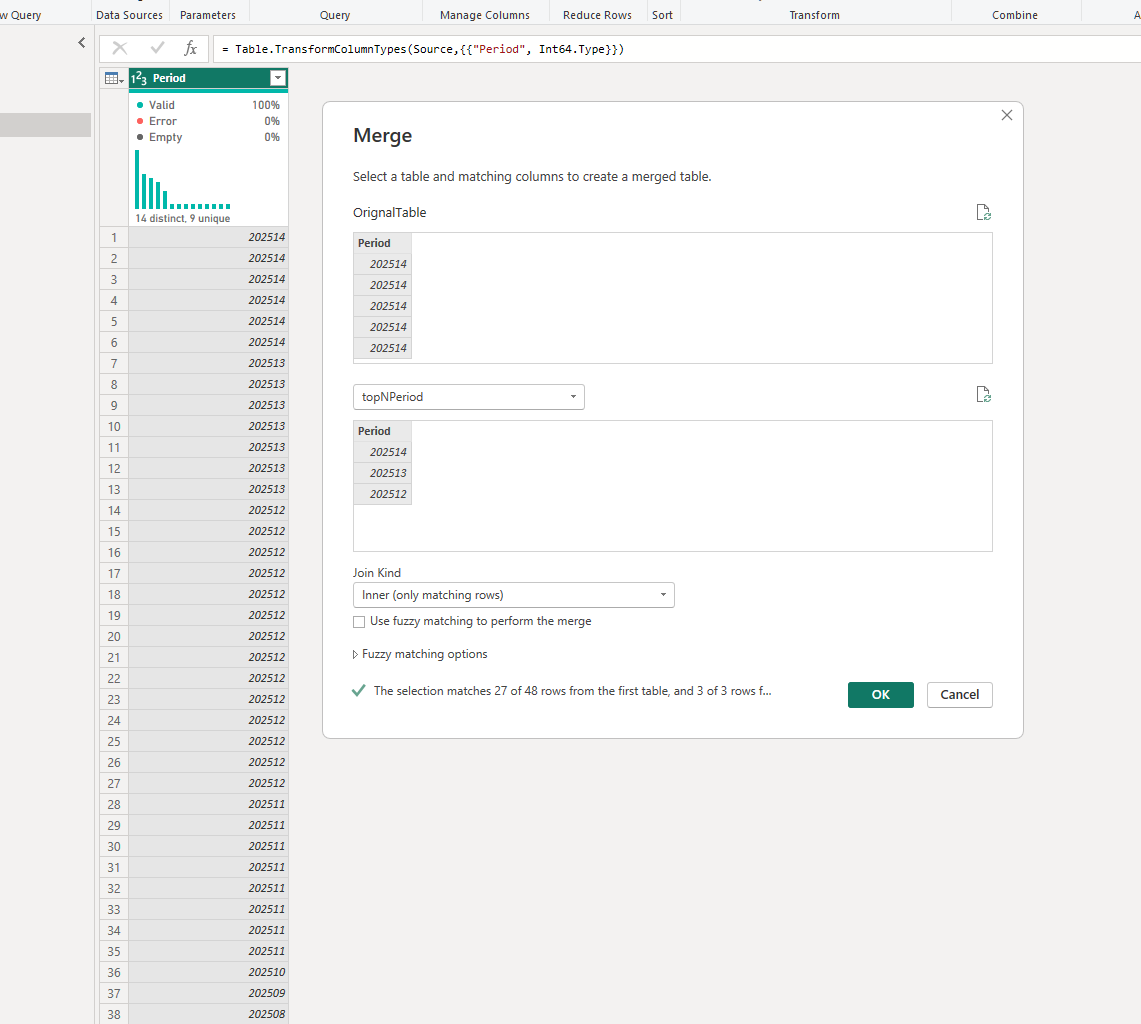Confirm merge with OK button

click(880, 694)
